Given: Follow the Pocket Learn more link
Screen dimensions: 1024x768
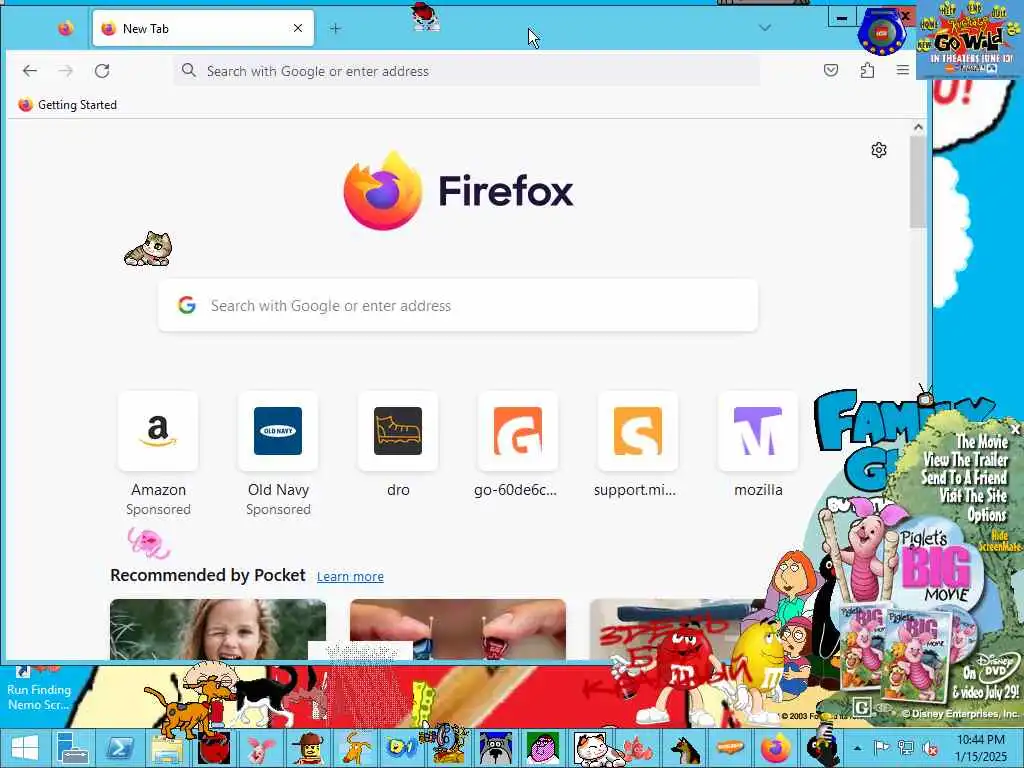Looking at the screenshot, I should 350,577.
